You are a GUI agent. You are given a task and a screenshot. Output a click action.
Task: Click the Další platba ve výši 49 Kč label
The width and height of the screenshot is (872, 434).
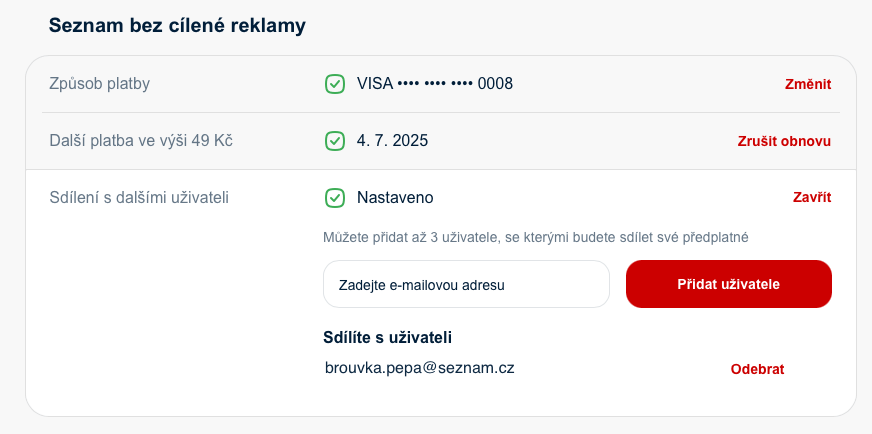pos(141,141)
